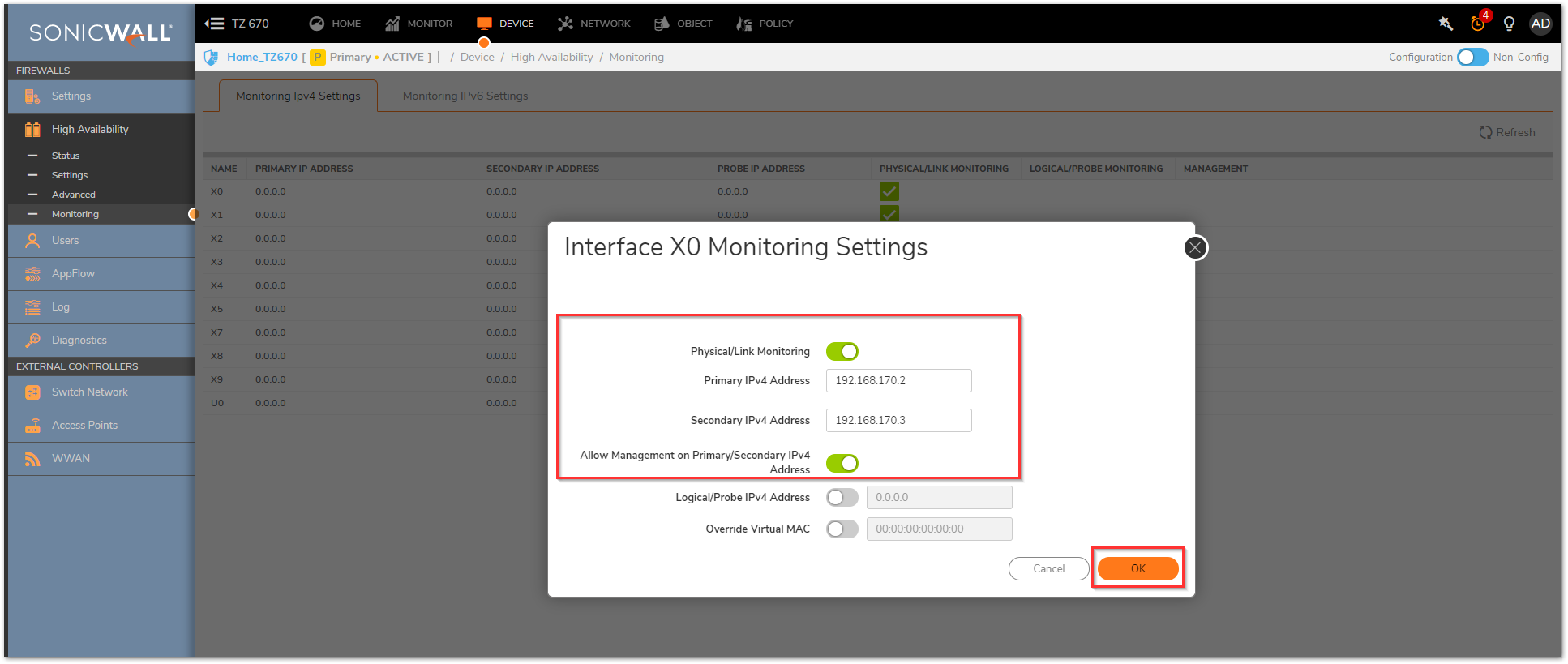Click the Primary IPv4 Address field
Viewport: 1568px width, 664px height.
(898, 381)
